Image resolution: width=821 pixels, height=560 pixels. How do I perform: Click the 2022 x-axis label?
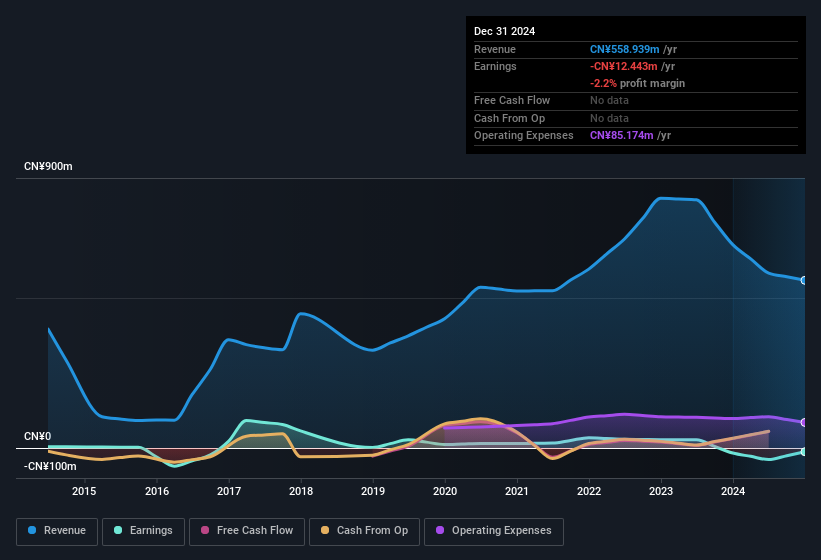point(589,491)
